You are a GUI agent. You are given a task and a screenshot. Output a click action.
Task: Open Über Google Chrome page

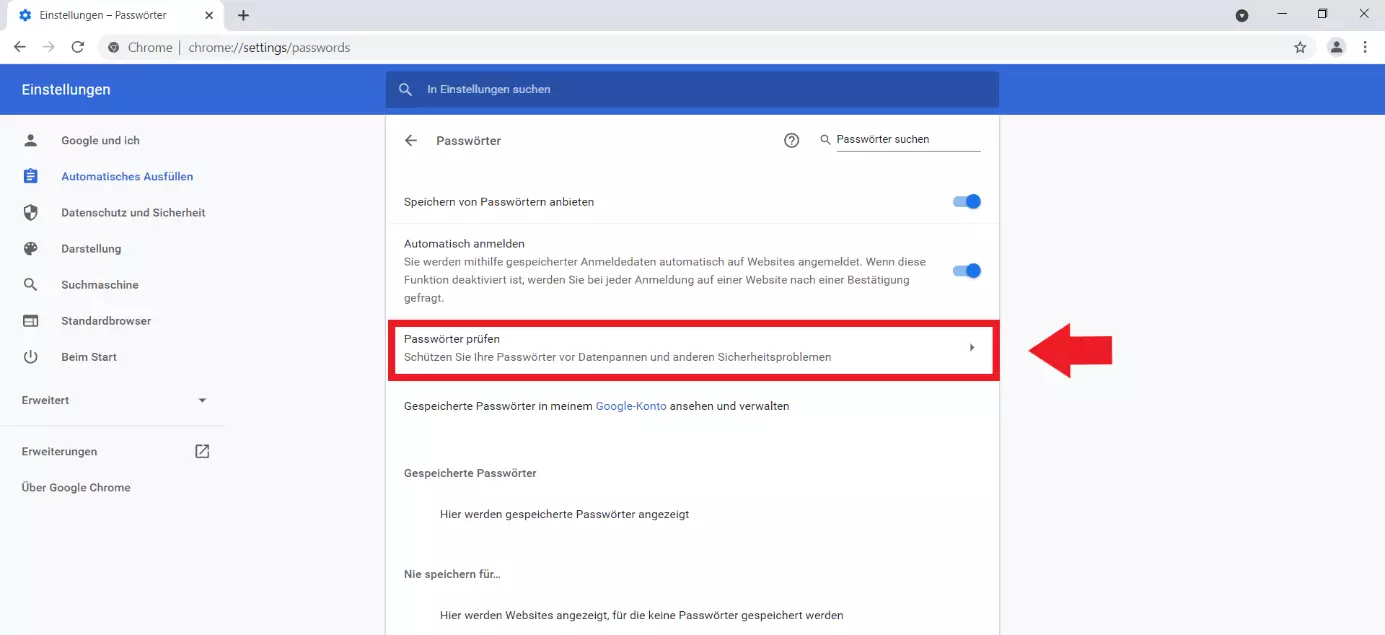[x=76, y=488]
